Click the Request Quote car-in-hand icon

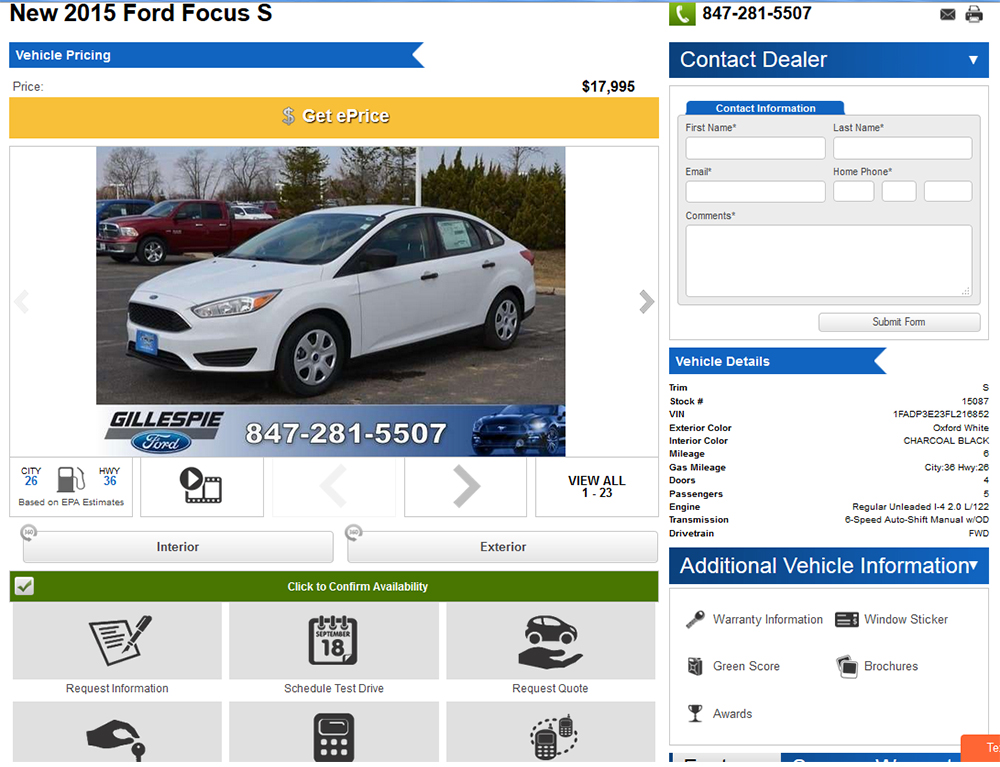point(550,641)
